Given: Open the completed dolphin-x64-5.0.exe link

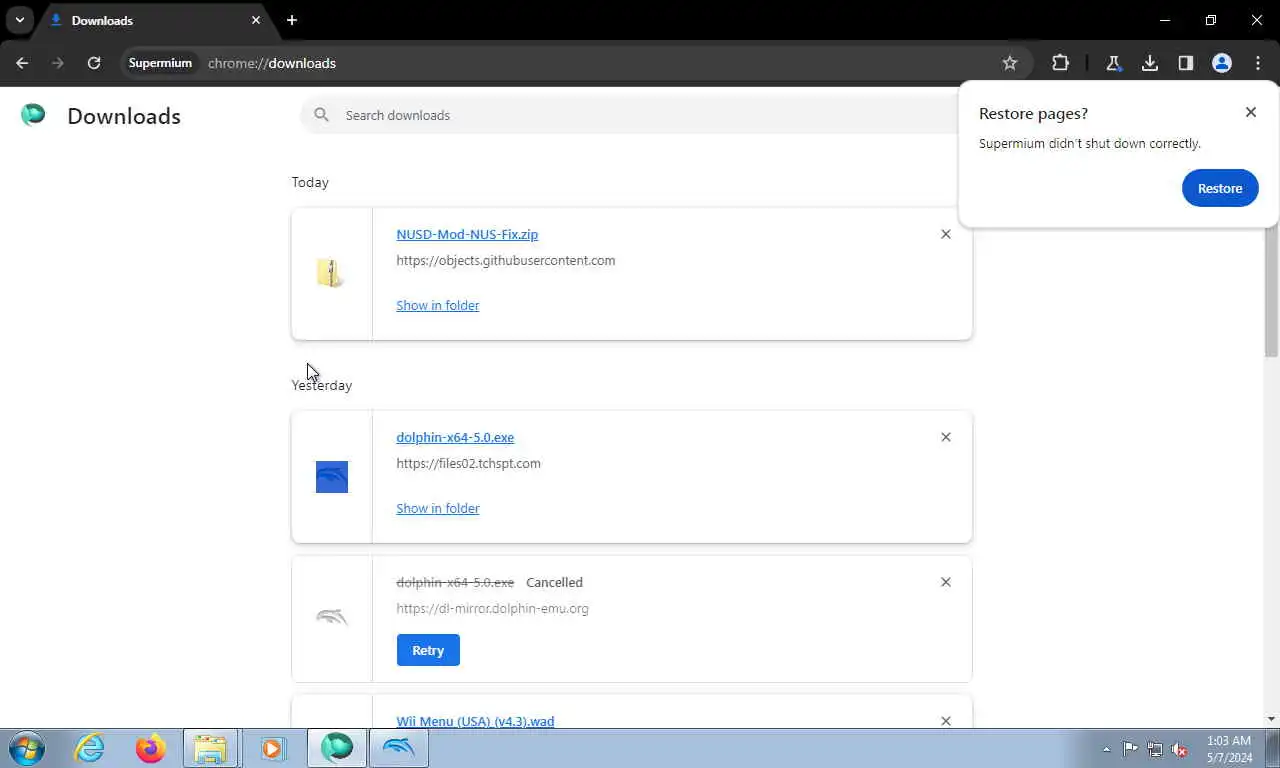Looking at the screenshot, I should [x=455, y=437].
